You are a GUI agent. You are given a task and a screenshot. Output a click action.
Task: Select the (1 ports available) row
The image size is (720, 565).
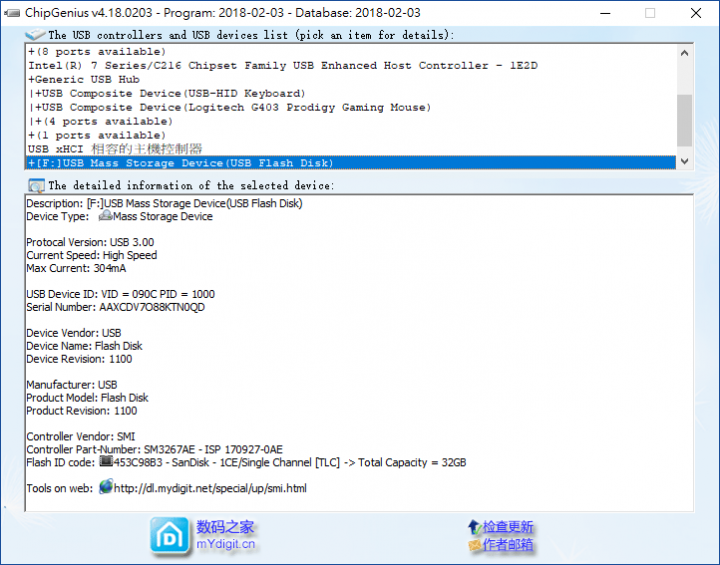[x=351, y=136]
